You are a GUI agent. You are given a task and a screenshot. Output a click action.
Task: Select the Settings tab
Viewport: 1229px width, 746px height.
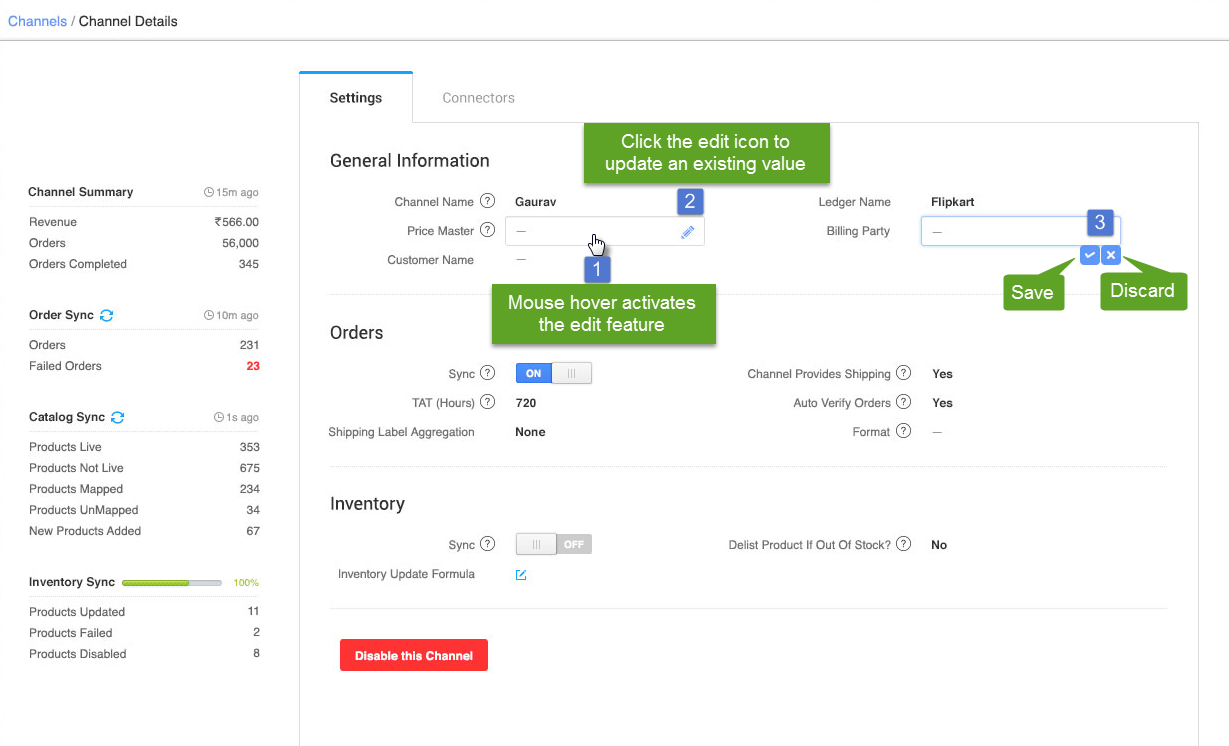click(x=355, y=97)
